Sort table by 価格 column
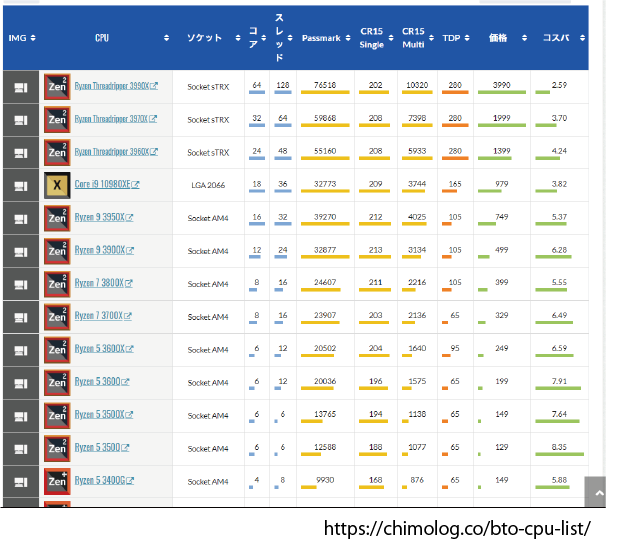 [x=524, y=38]
